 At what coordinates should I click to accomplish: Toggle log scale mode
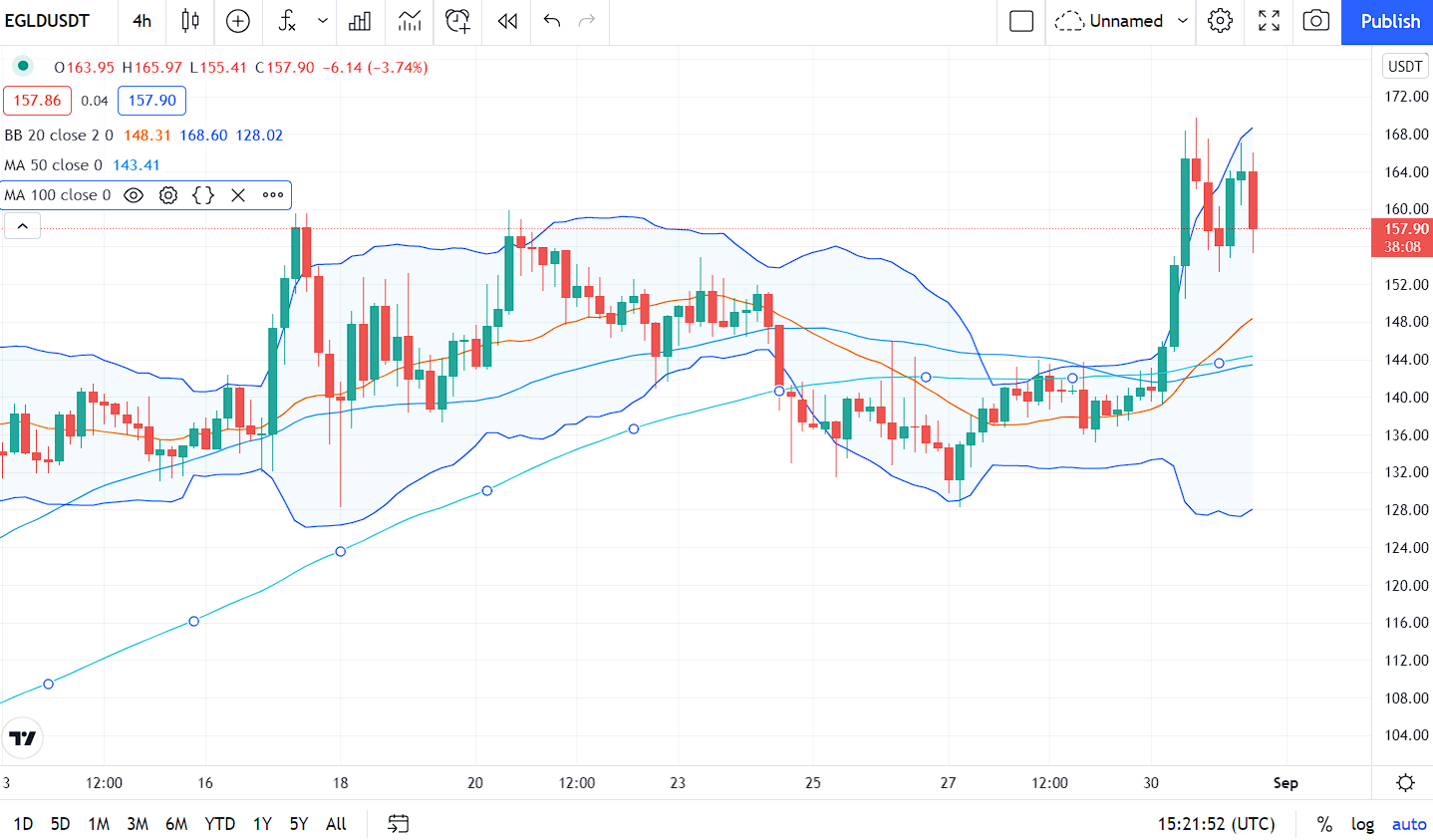pos(1362,824)
